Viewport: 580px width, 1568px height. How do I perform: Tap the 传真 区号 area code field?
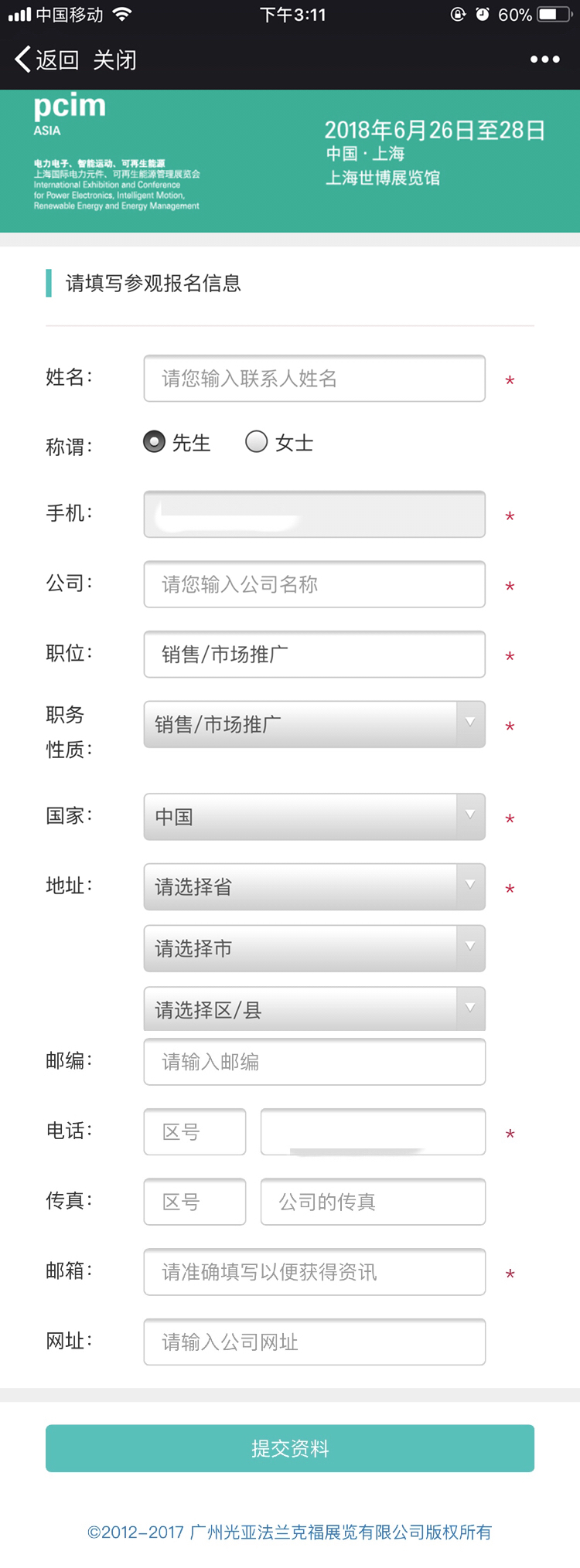point(195,1202)
